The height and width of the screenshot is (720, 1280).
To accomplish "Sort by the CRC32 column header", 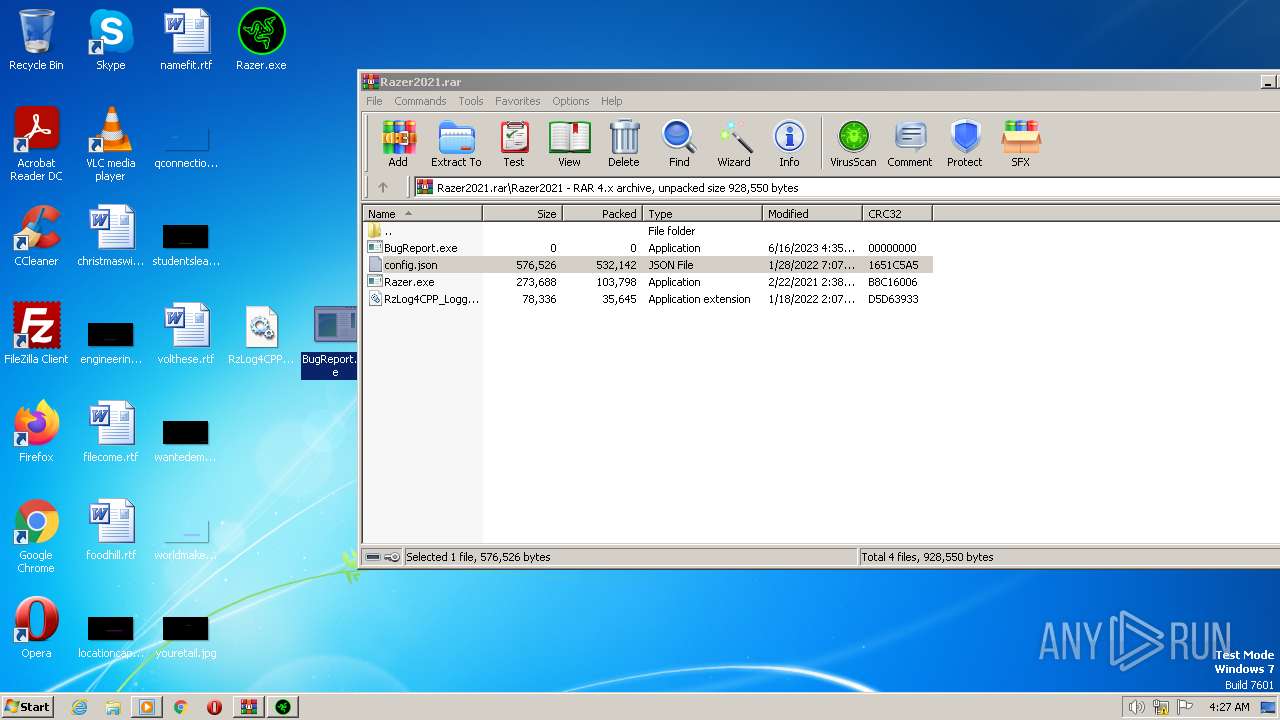I will point(897,213).
